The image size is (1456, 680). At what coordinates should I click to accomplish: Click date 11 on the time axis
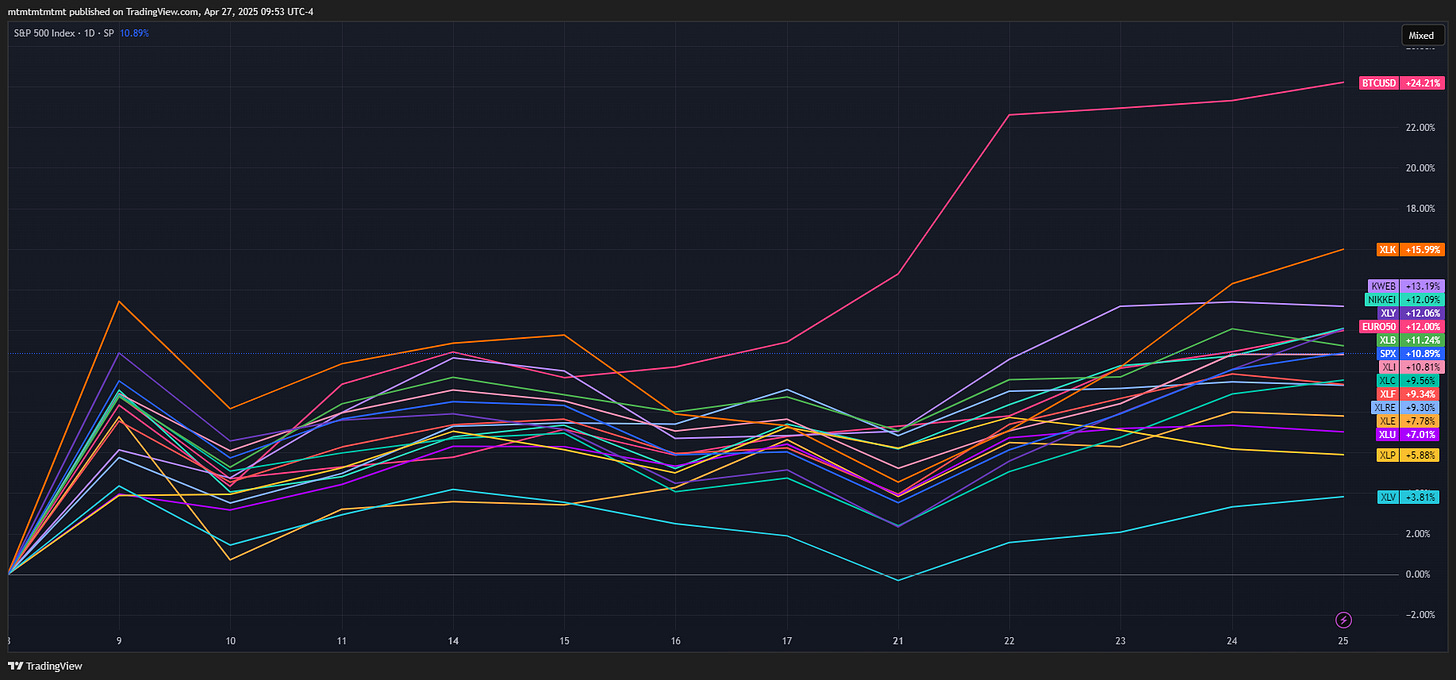click(x=342, y=641)
